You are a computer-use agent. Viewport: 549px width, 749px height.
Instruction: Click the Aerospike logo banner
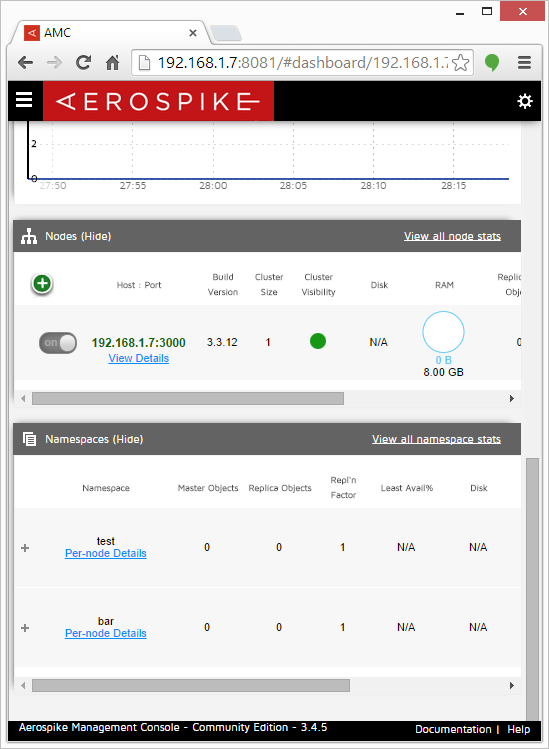tap(158, 101)
